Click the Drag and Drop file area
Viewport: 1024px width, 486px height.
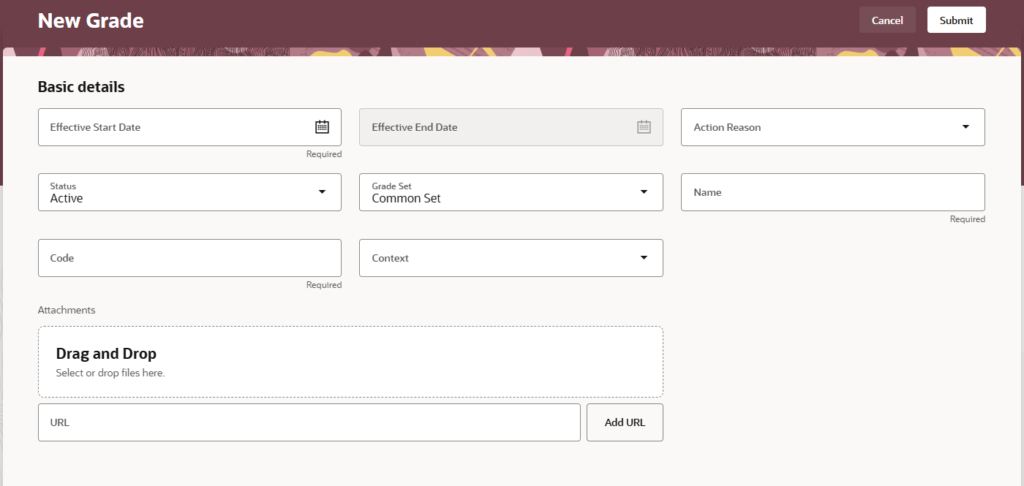pos(350,362)
